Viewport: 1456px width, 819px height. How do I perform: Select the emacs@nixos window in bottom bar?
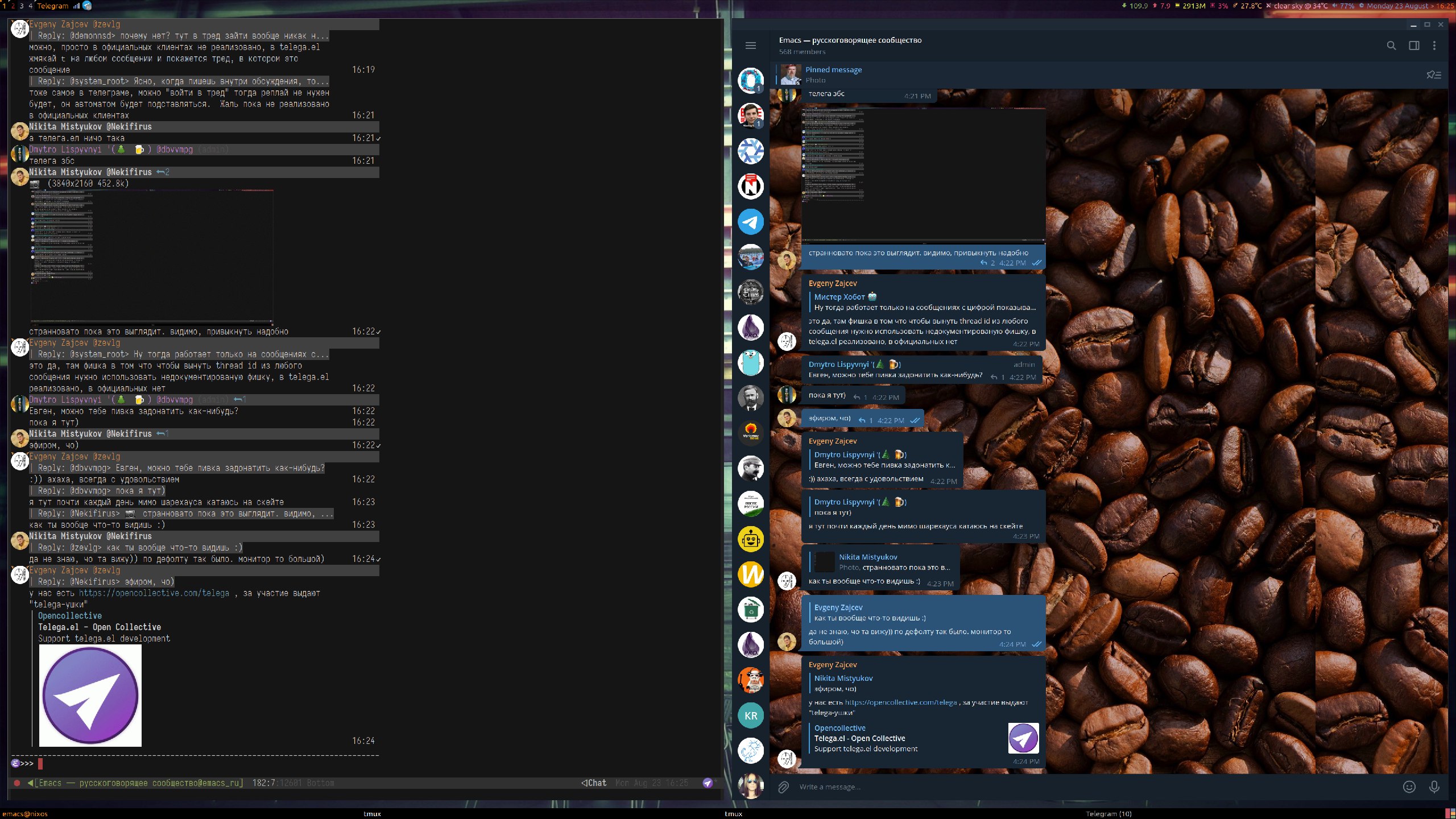tap(25, 814)
